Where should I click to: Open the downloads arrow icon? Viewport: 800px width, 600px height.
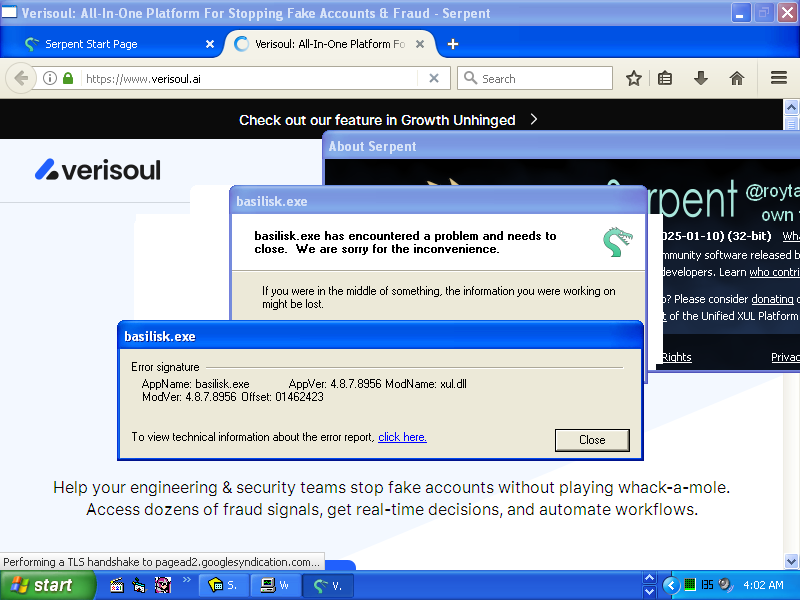pos(701,79)
